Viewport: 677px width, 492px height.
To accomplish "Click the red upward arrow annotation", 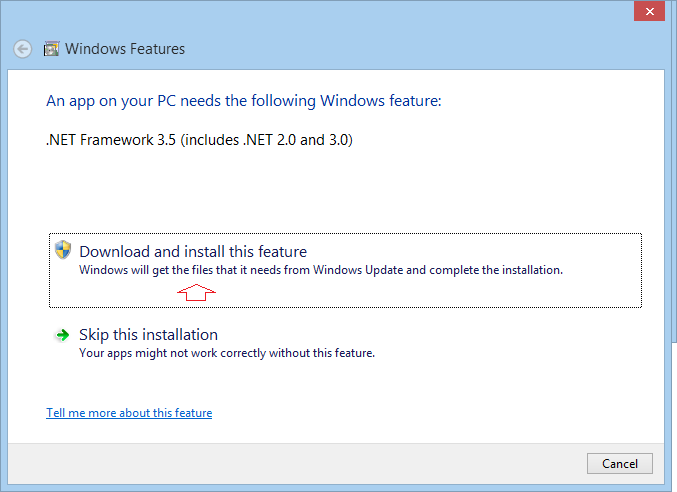I will click(x=197, y=292).
